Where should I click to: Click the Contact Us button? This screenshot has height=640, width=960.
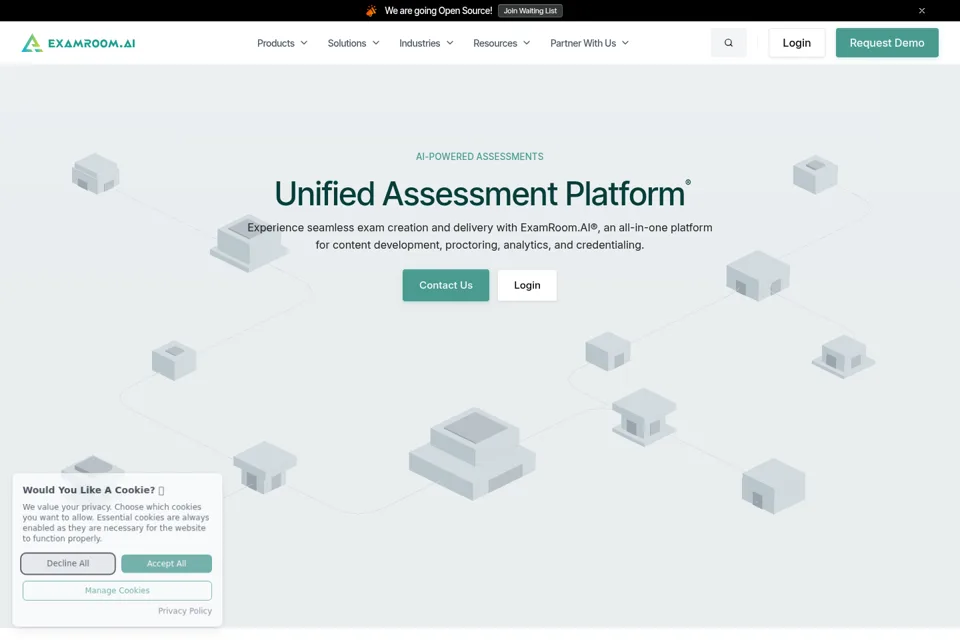446,285
